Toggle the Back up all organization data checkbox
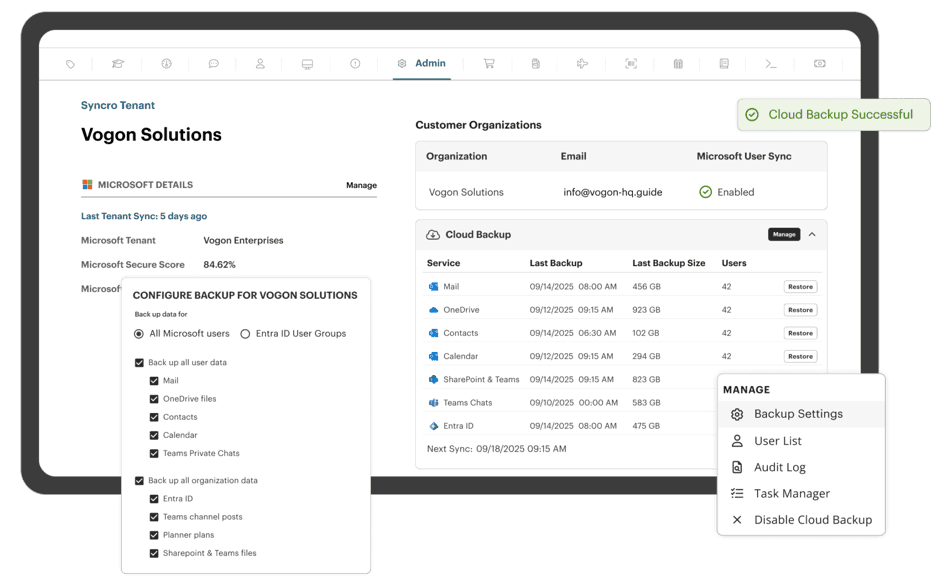This screenshot has height=585, width=950. [x=139, y=481]
